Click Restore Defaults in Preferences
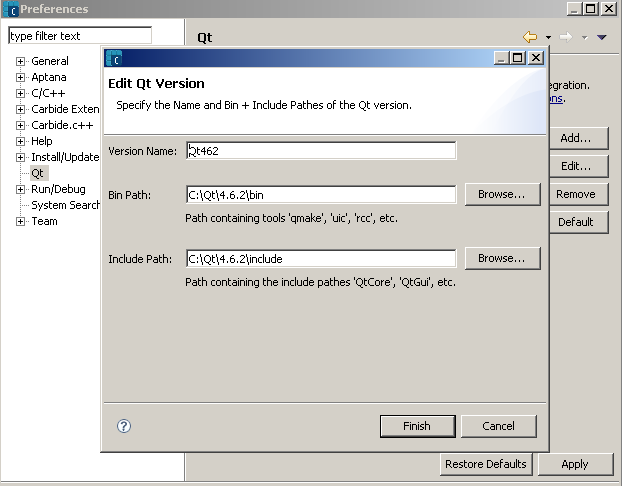 486,464
